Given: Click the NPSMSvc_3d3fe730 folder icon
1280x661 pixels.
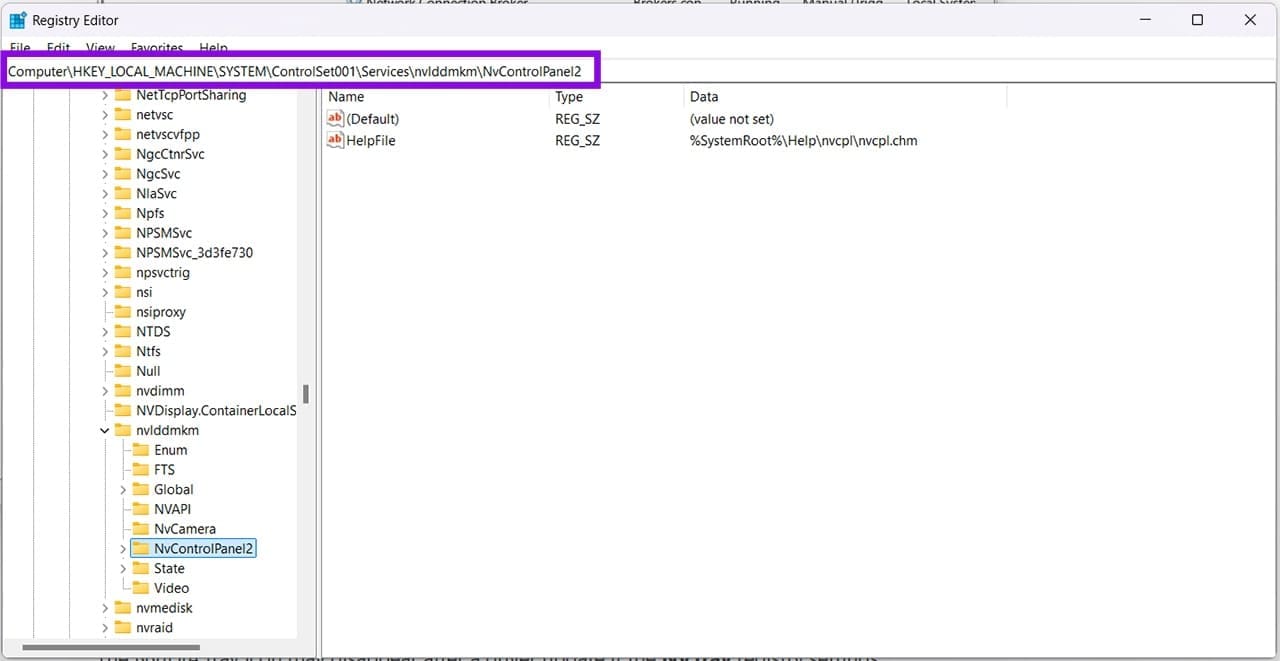Looking at the screenshot, I should click(x=122, y=253).
